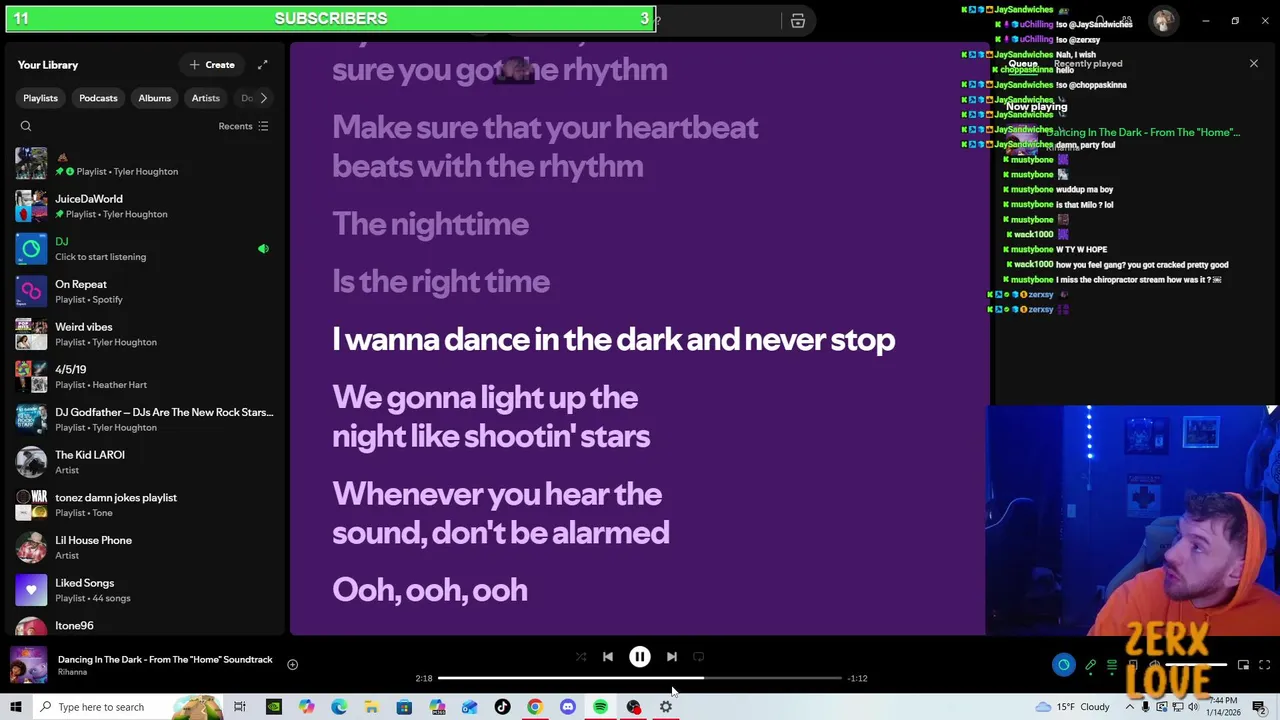Expand Your Library to full view
This screenshot has height=720, width=1280.
click(262, 65)
